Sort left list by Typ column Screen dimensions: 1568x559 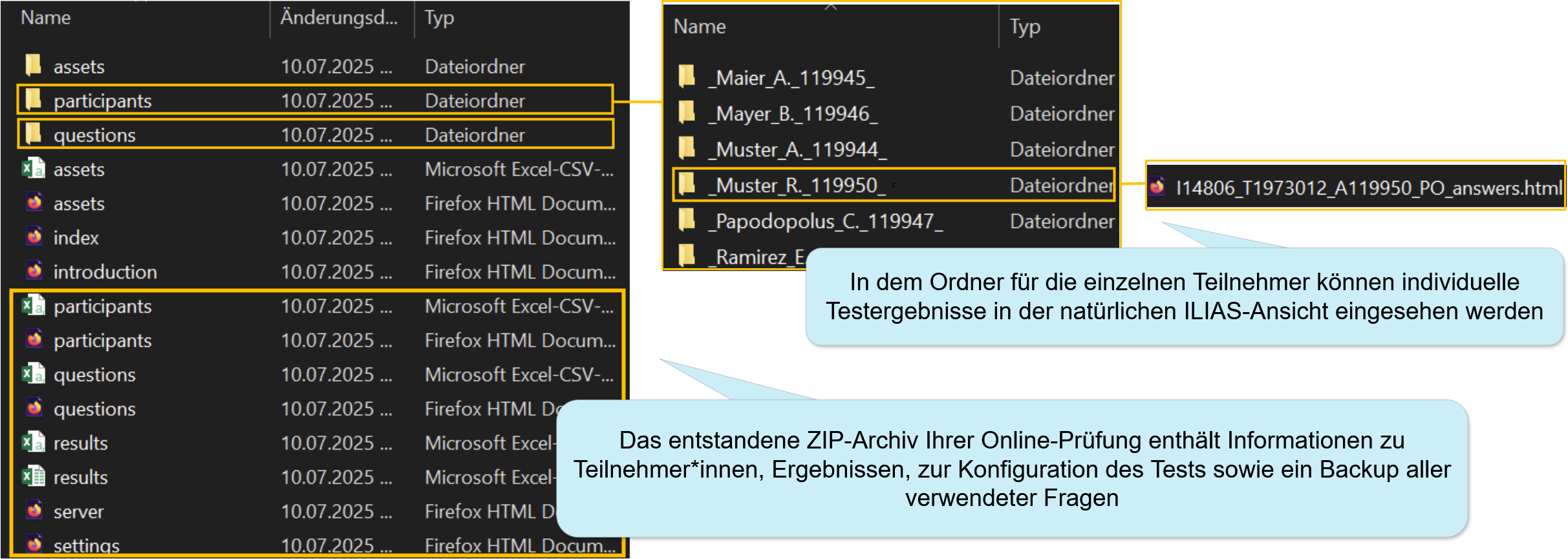click(439, 18)
